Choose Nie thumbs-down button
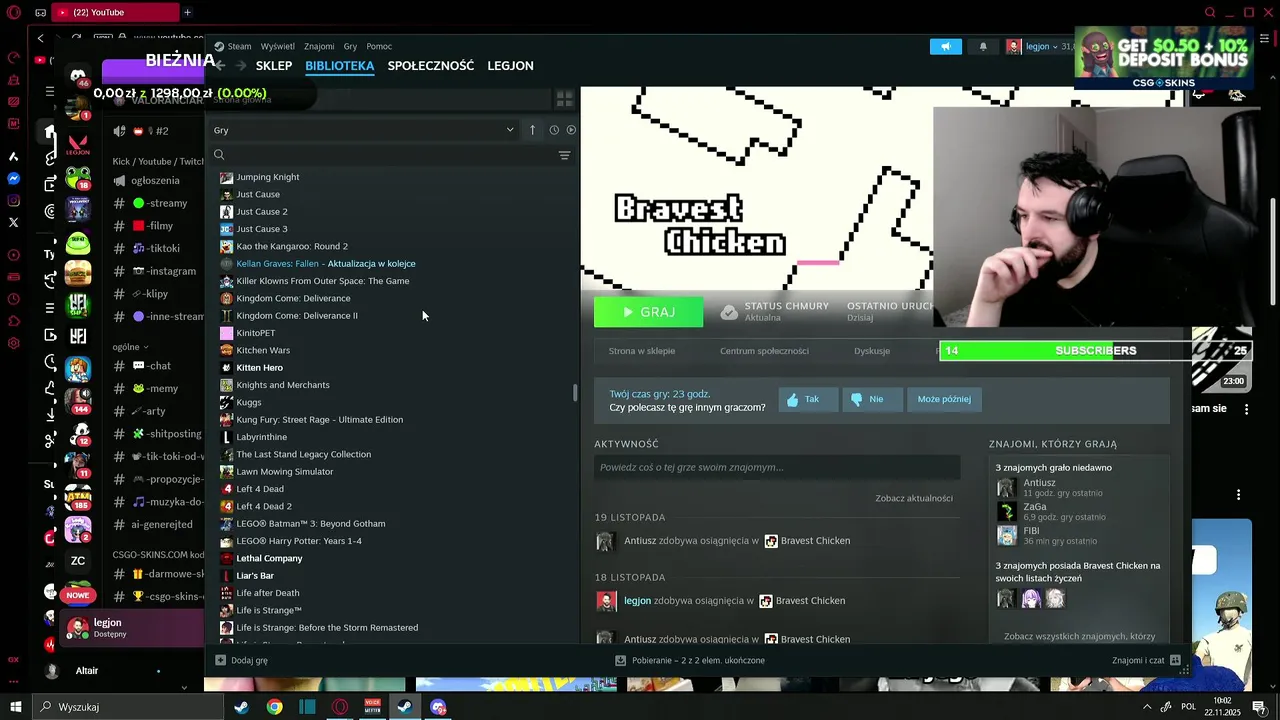The image size is (1280, 720). [x=872, y=399]
